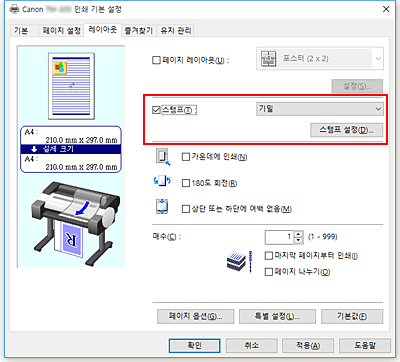
Task: Switch to the 페이지 설정 tab
Action: pyautogui.click(x=62, y=31)
